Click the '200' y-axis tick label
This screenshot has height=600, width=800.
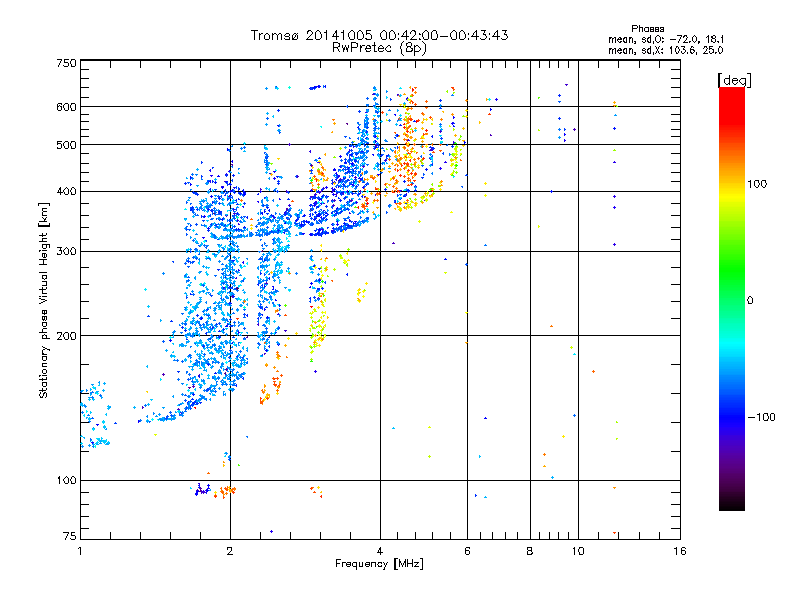click(x=67, y=336)
